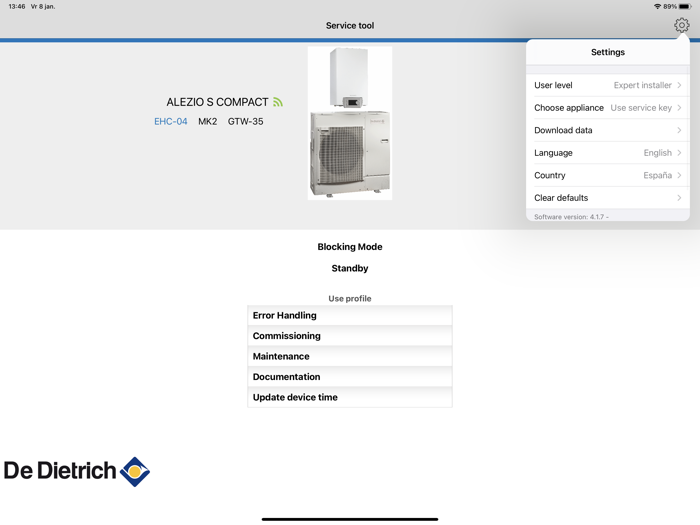Open the Language setting
This screenshot has height=525, width=700.
(x=608, y=153)
